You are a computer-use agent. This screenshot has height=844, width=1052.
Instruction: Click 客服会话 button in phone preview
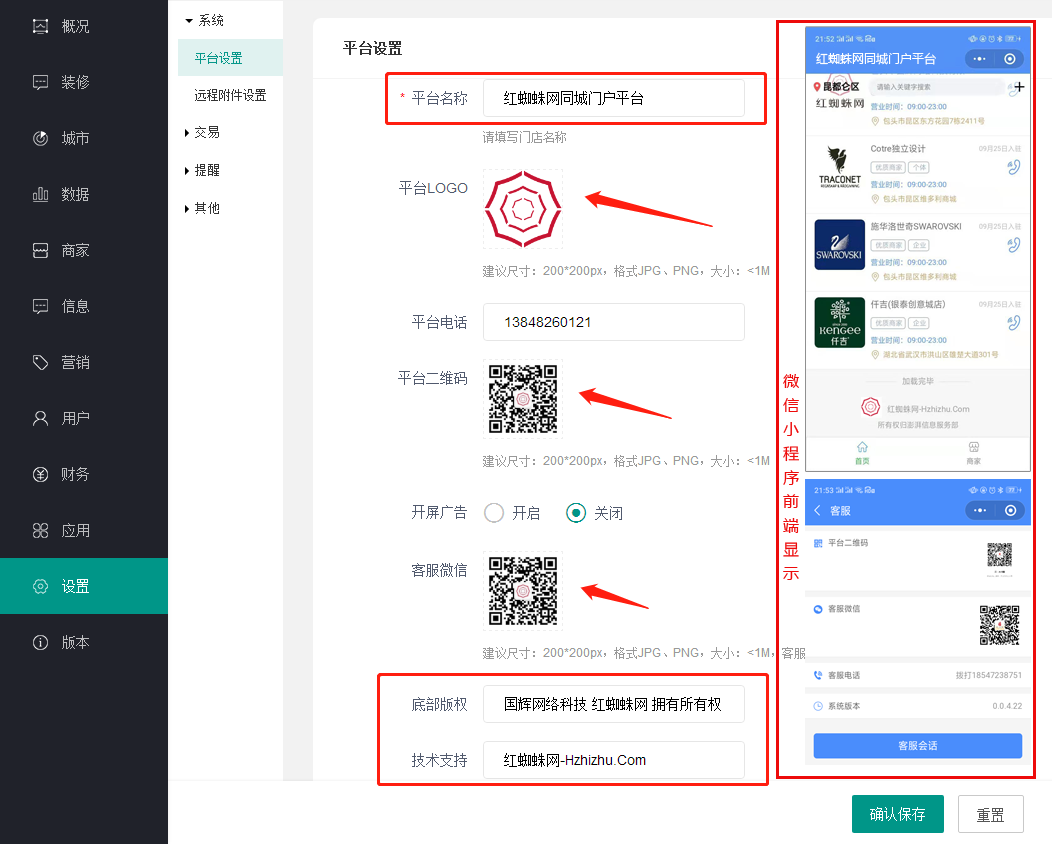(917, 745)
